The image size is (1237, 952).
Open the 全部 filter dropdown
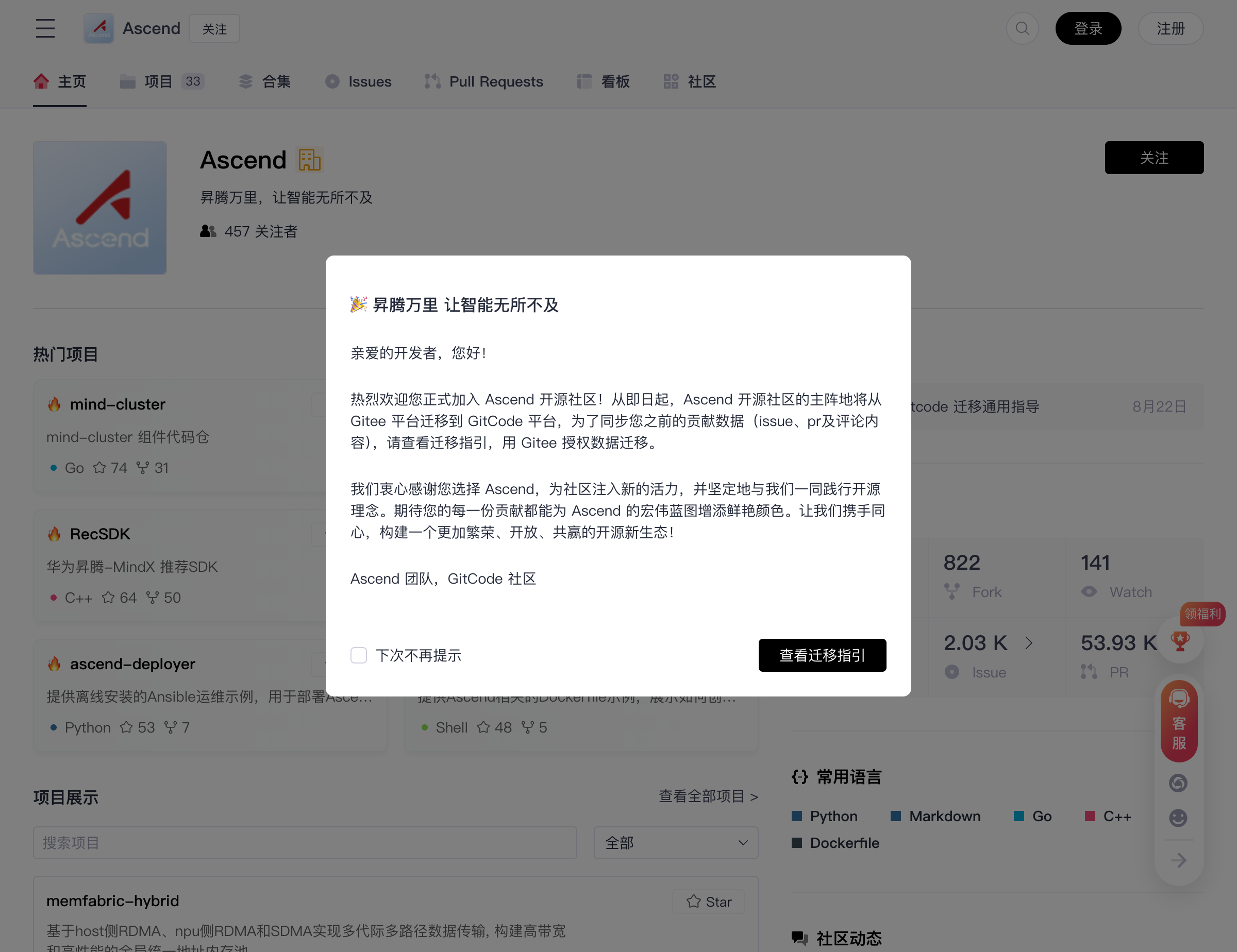pos(676,843)
